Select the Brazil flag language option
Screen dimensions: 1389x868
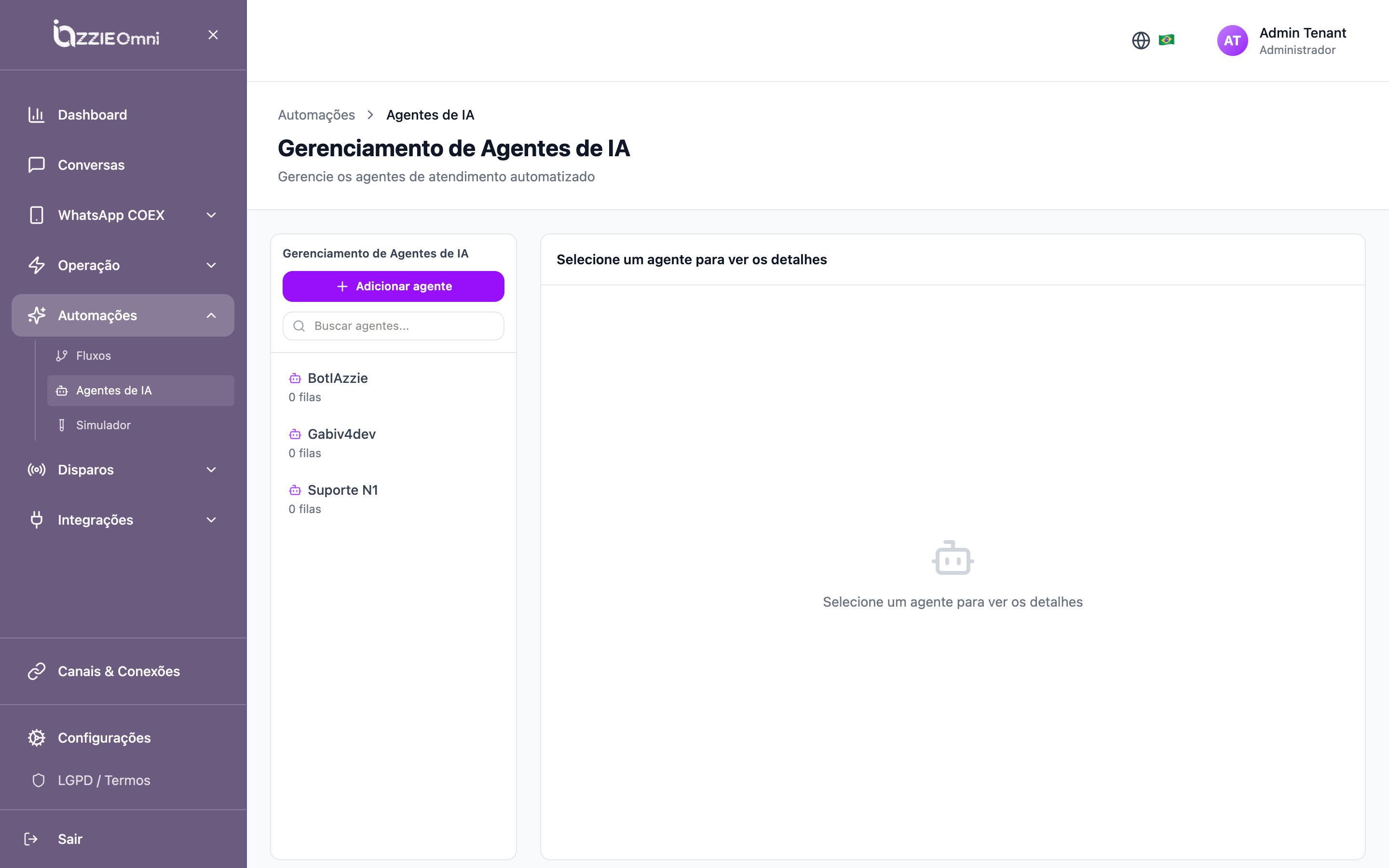(x=1166, y=40)
